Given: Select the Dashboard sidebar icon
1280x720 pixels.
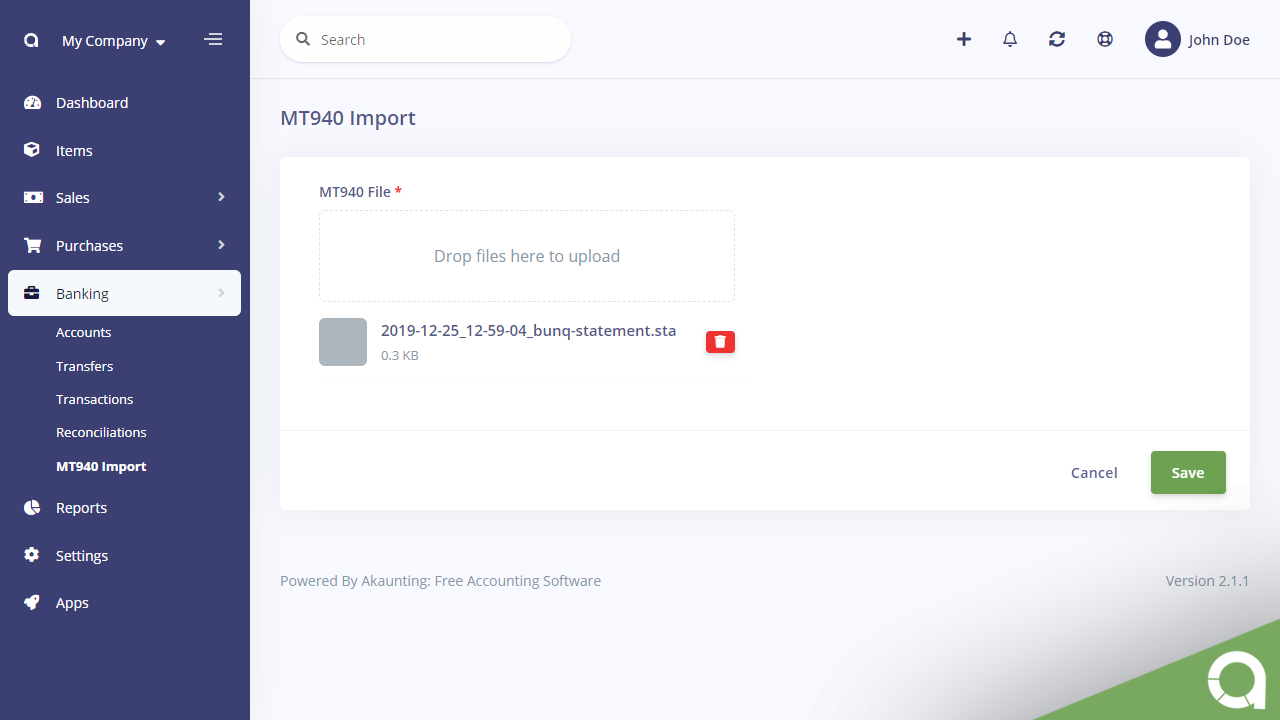Looking at the screenshot, I should coord(31,102).
